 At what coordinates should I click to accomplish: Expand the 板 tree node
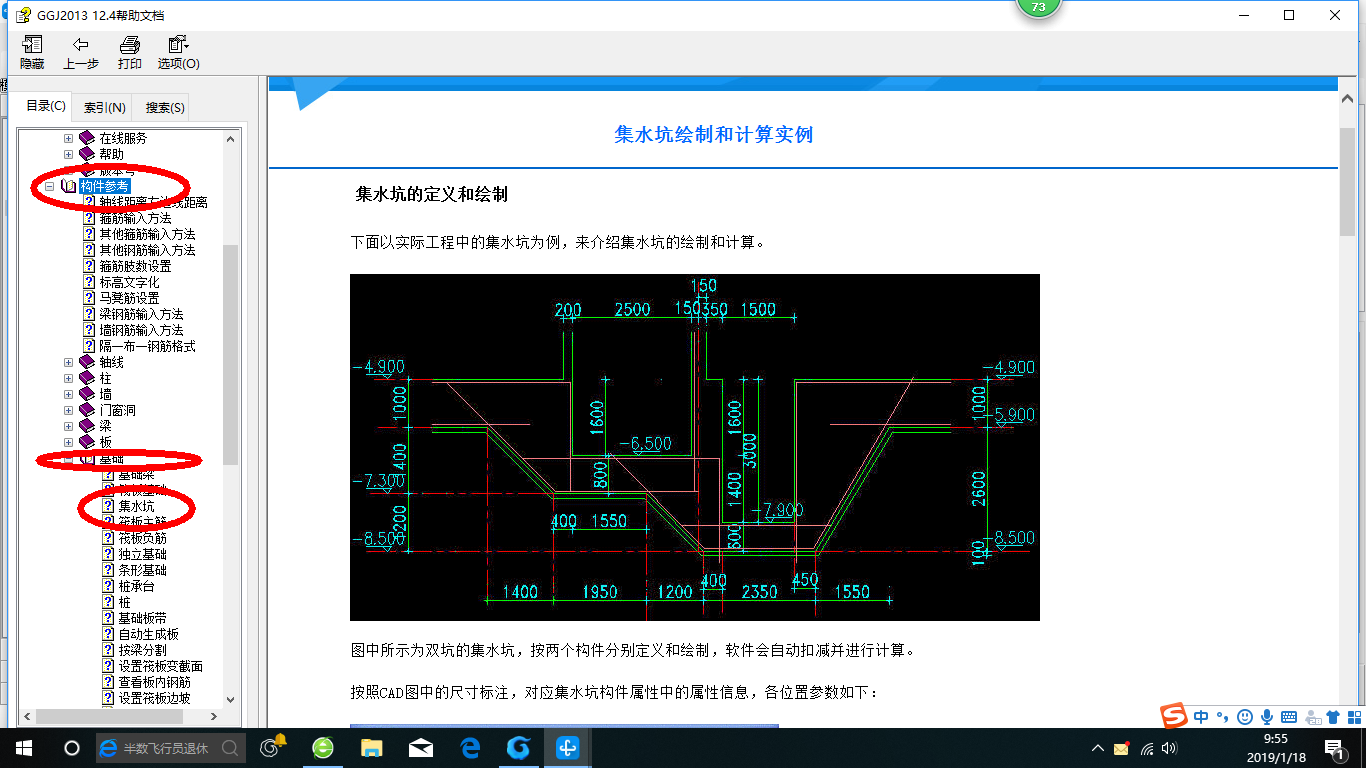tap(68, 442)
